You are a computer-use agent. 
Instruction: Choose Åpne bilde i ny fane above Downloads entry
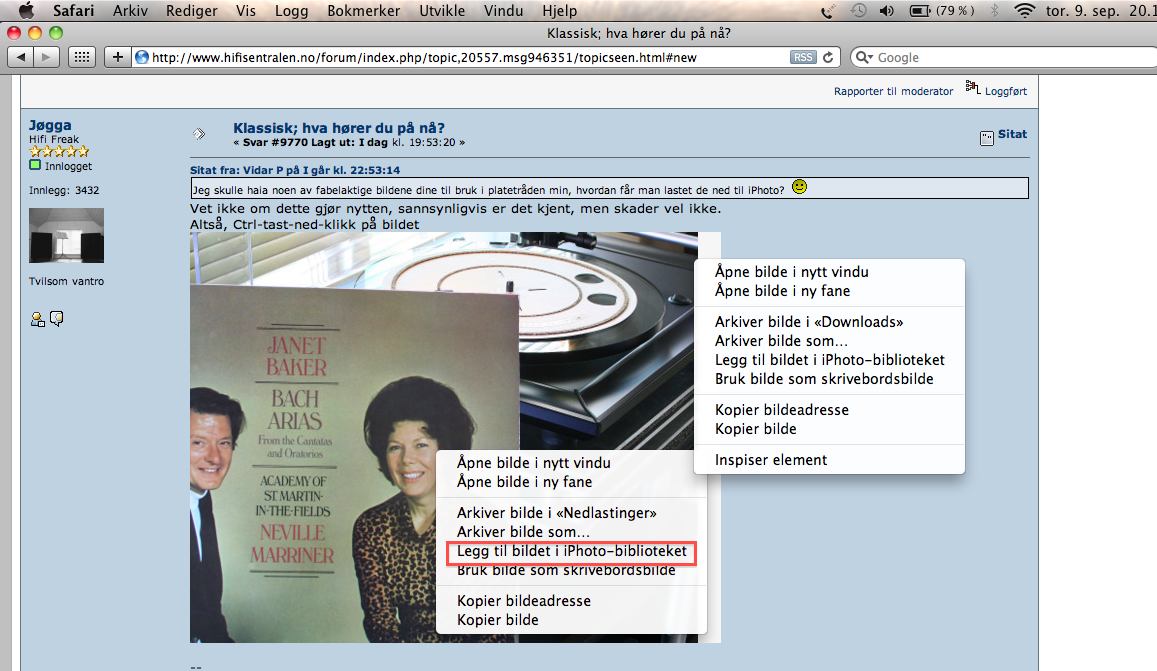782,291
